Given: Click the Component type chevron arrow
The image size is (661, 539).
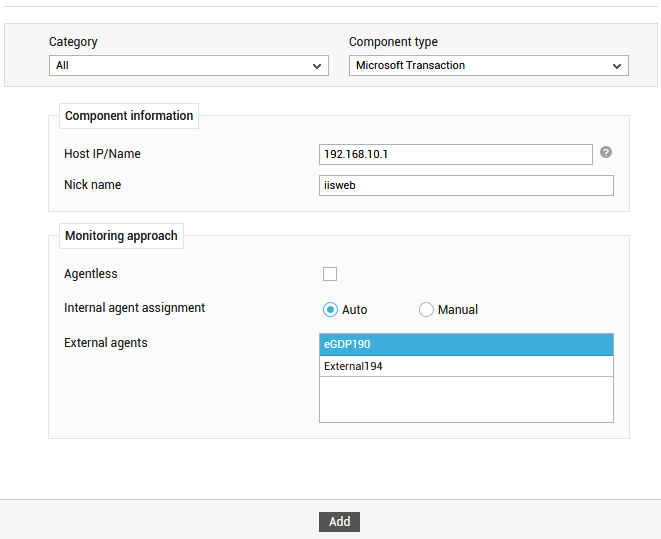Looking at the screenshot, I should tap(617, 66).
